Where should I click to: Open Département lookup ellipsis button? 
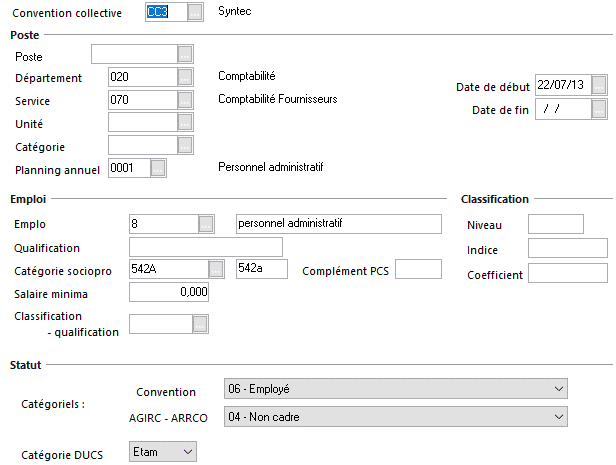185,77
